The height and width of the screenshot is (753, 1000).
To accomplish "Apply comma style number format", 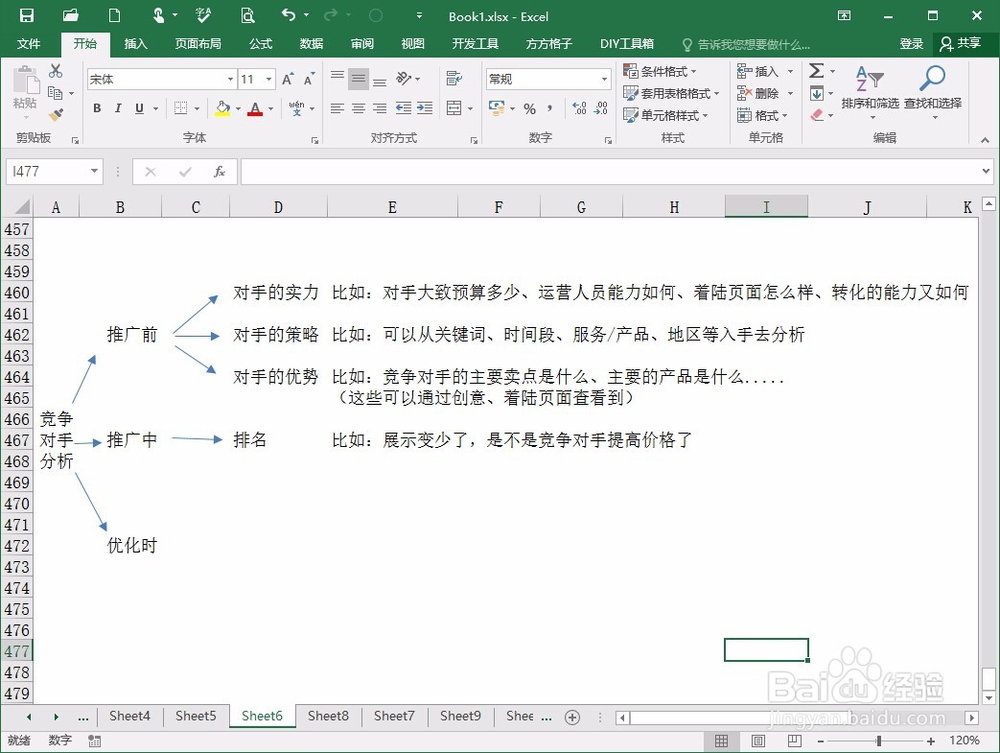I will coord(550,108).
